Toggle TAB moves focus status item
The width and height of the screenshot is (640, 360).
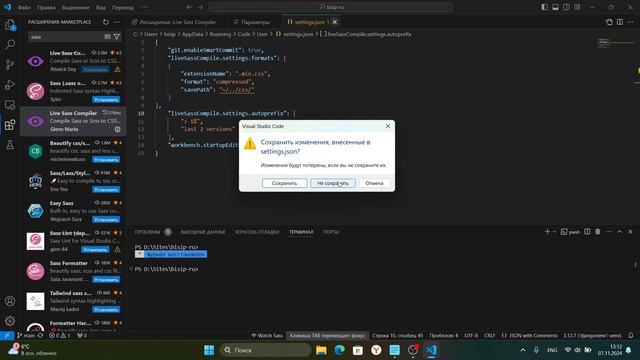[x=327, y=336]
